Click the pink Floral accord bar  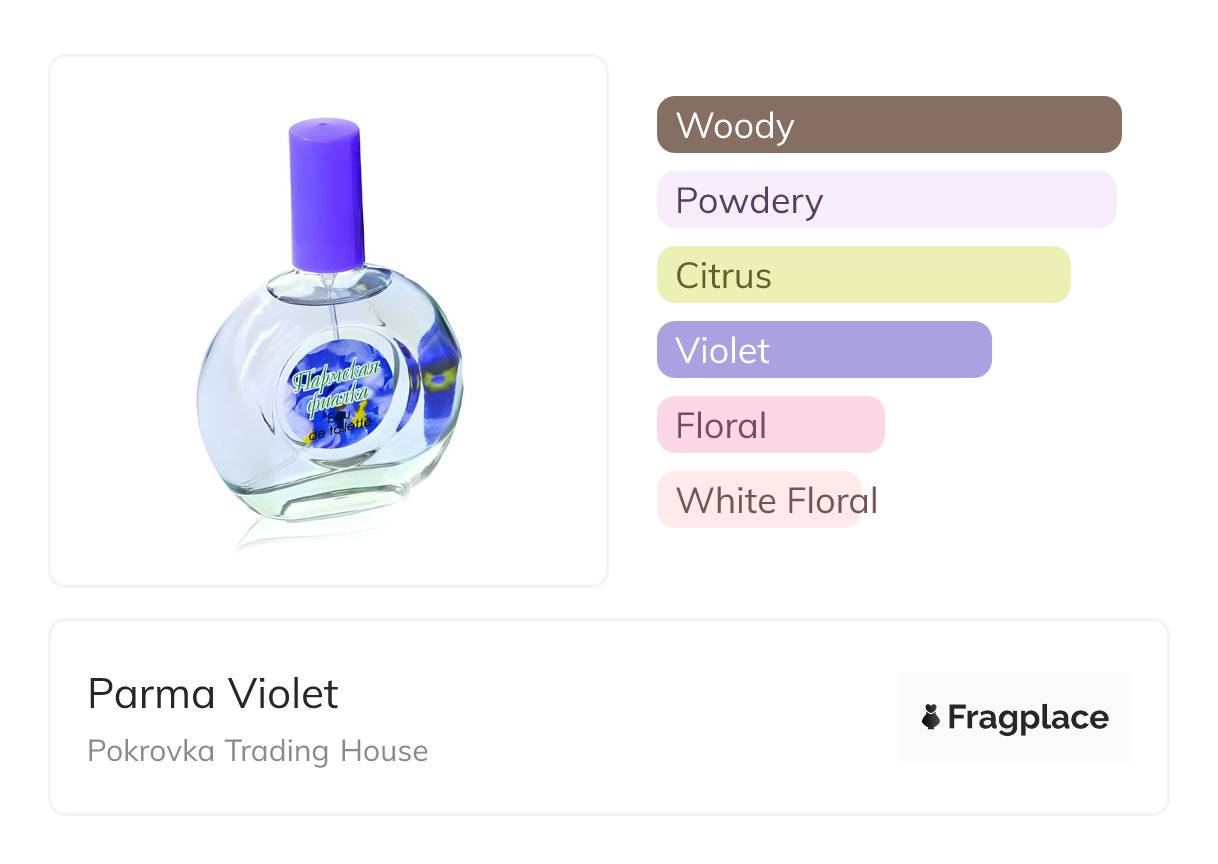pyautogui.click(x=770, y=425)
